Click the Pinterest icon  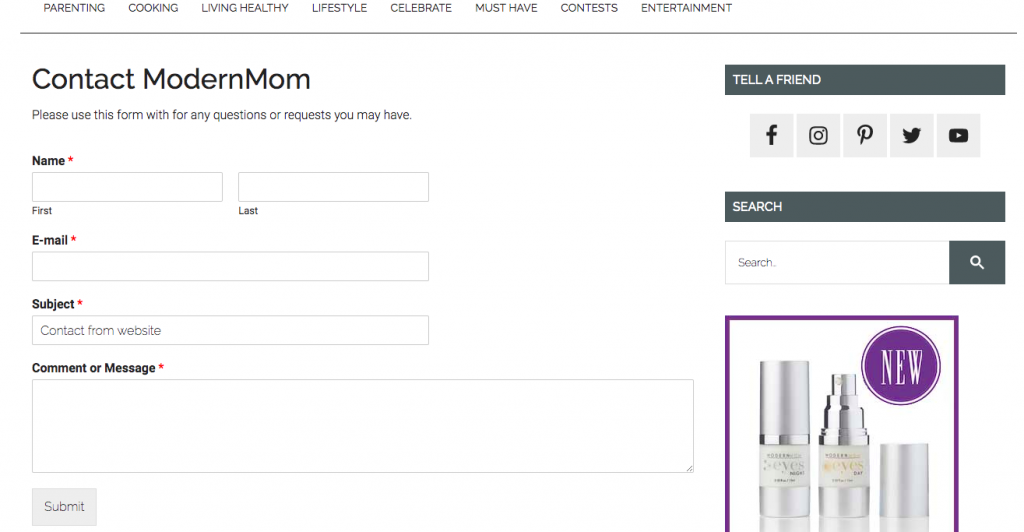865,136
